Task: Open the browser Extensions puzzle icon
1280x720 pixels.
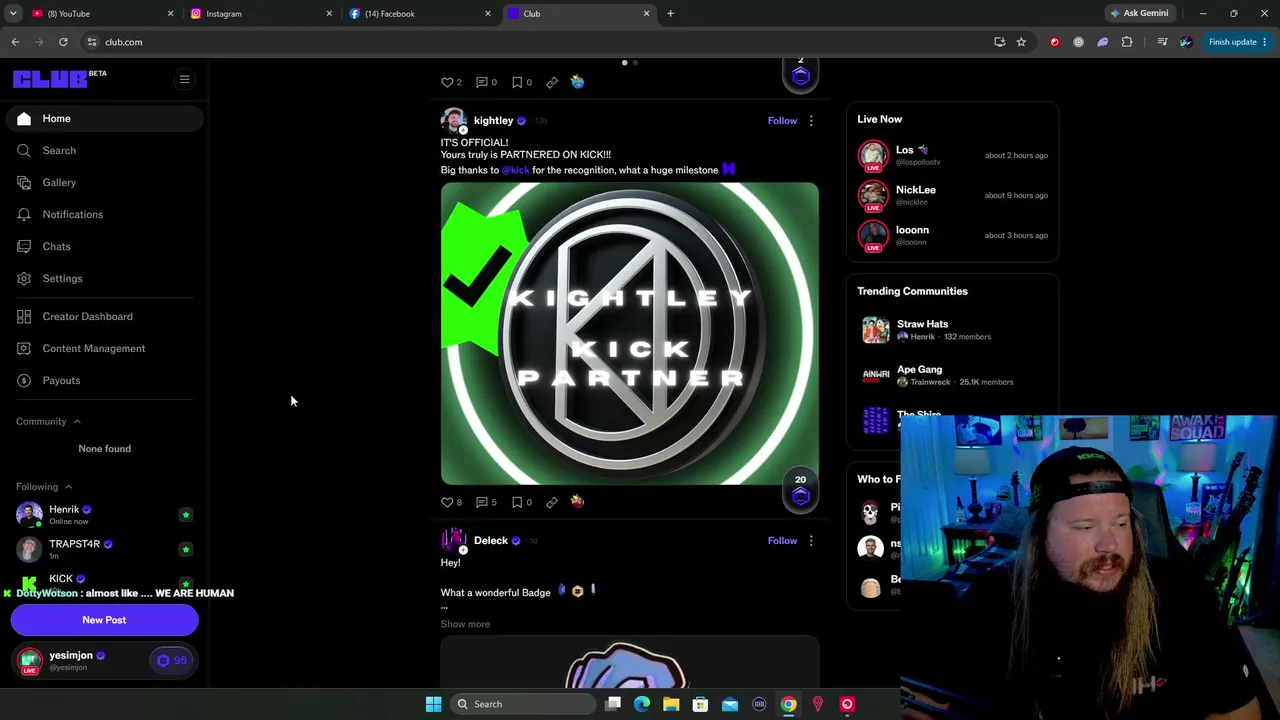Action: click(1127, 42)
